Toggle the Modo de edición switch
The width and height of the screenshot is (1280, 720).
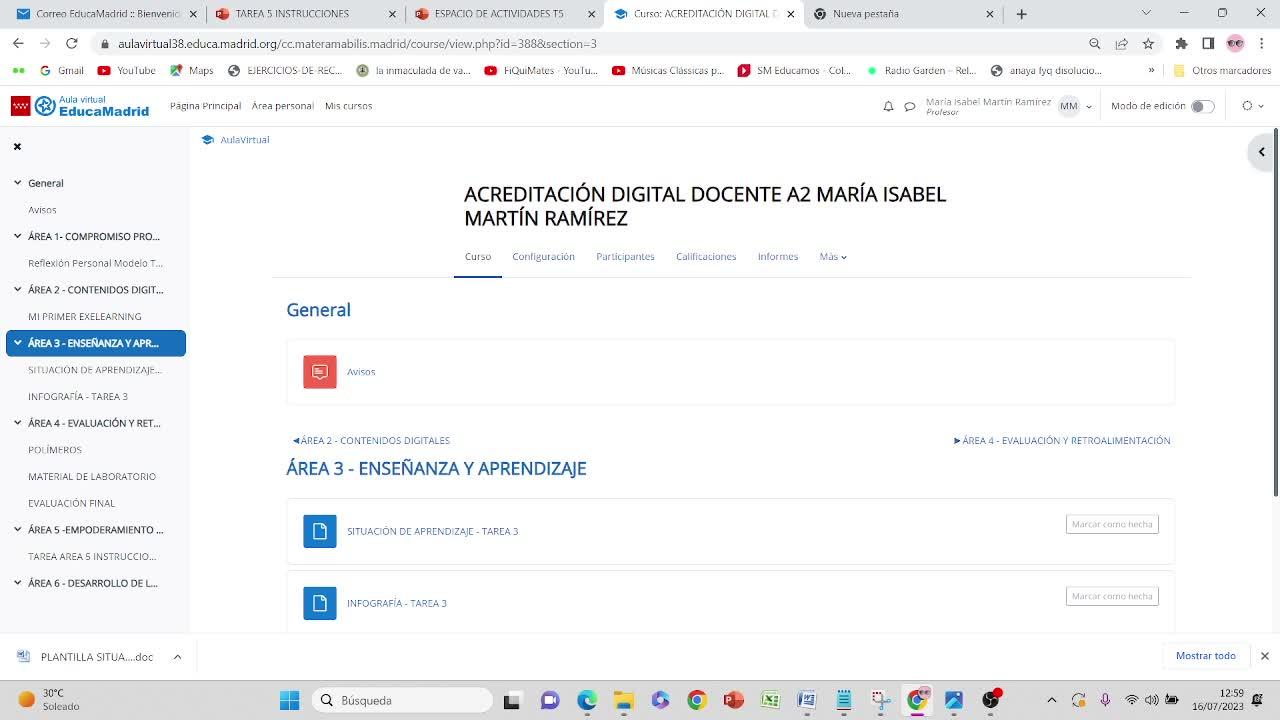1202,106
